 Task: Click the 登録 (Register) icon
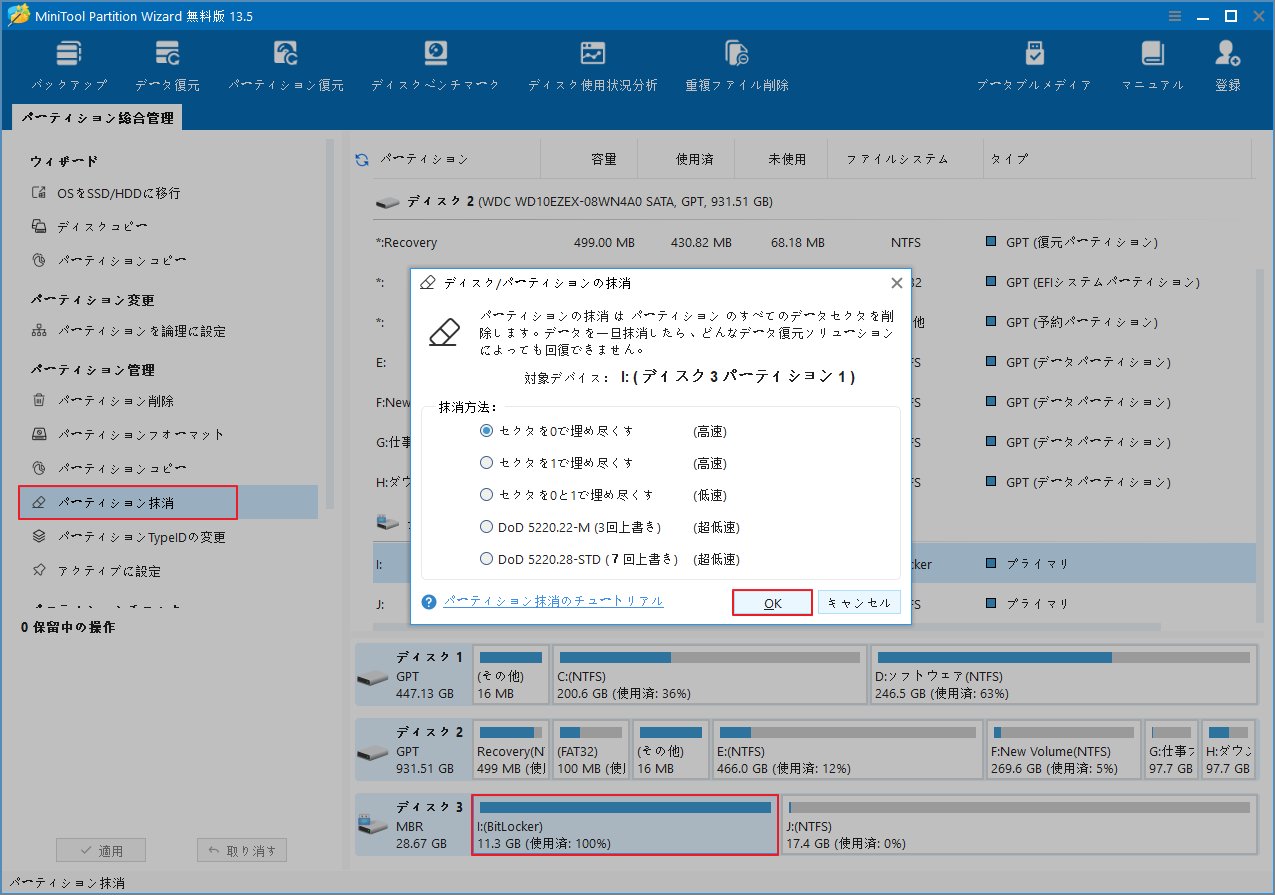tap(1227, 62)
